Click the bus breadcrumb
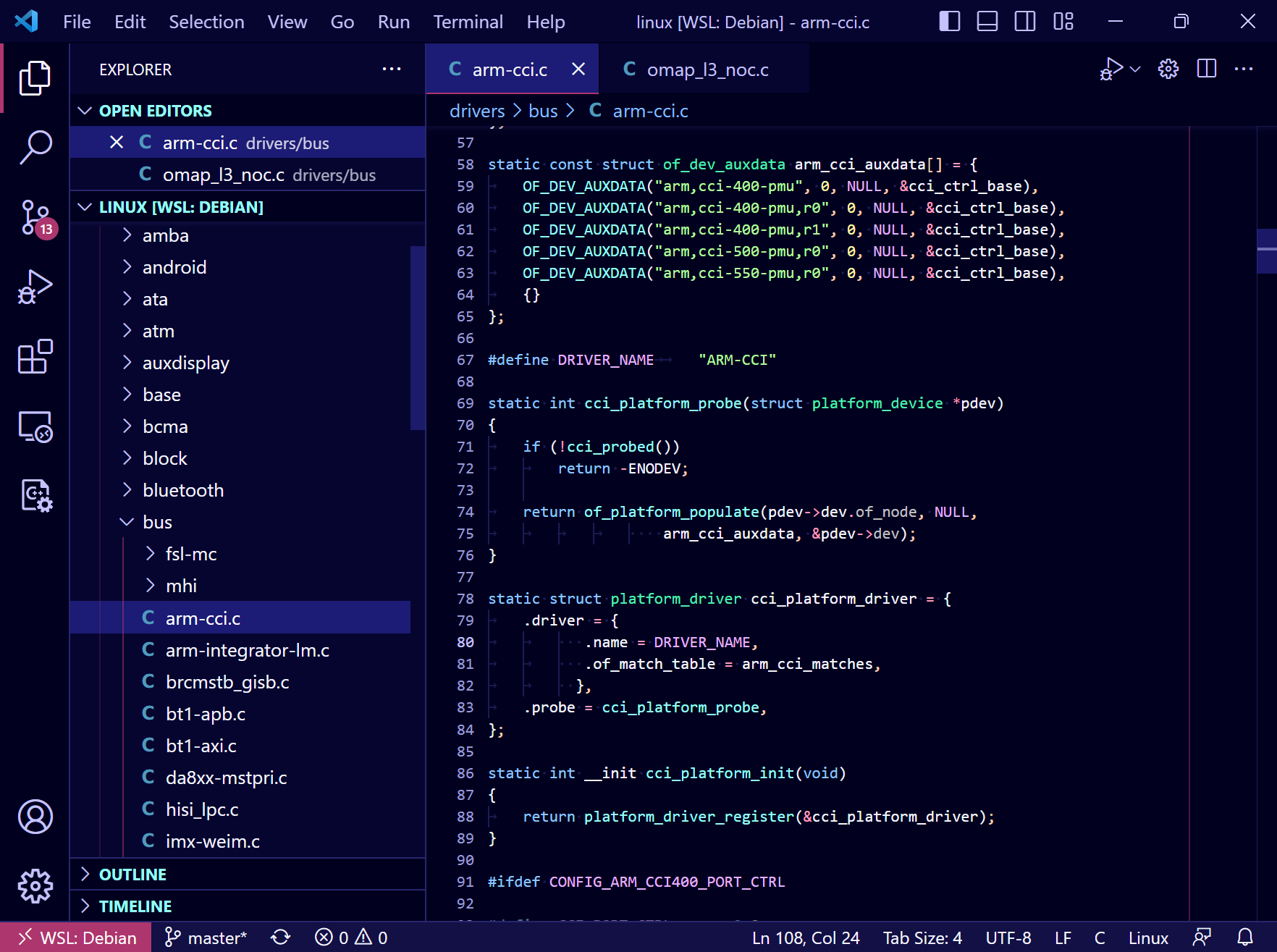Image resolution: width=1277 pixels, height=952 pixels. pos(543,111)
